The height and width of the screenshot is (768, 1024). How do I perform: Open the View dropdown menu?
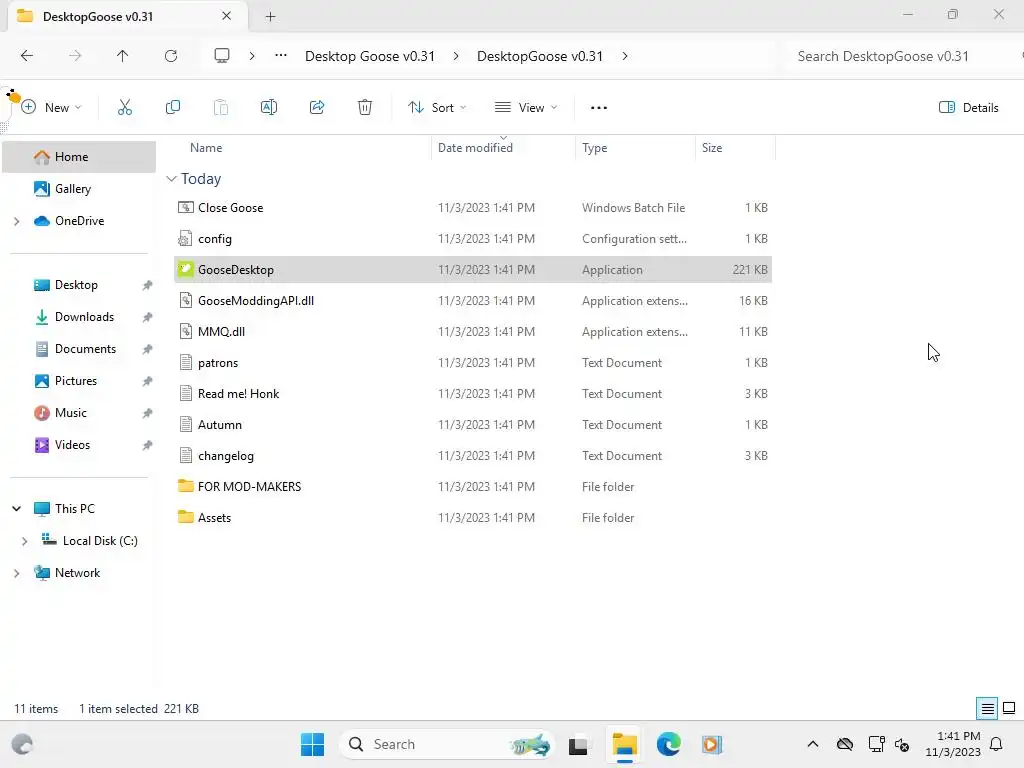(526, 108)
